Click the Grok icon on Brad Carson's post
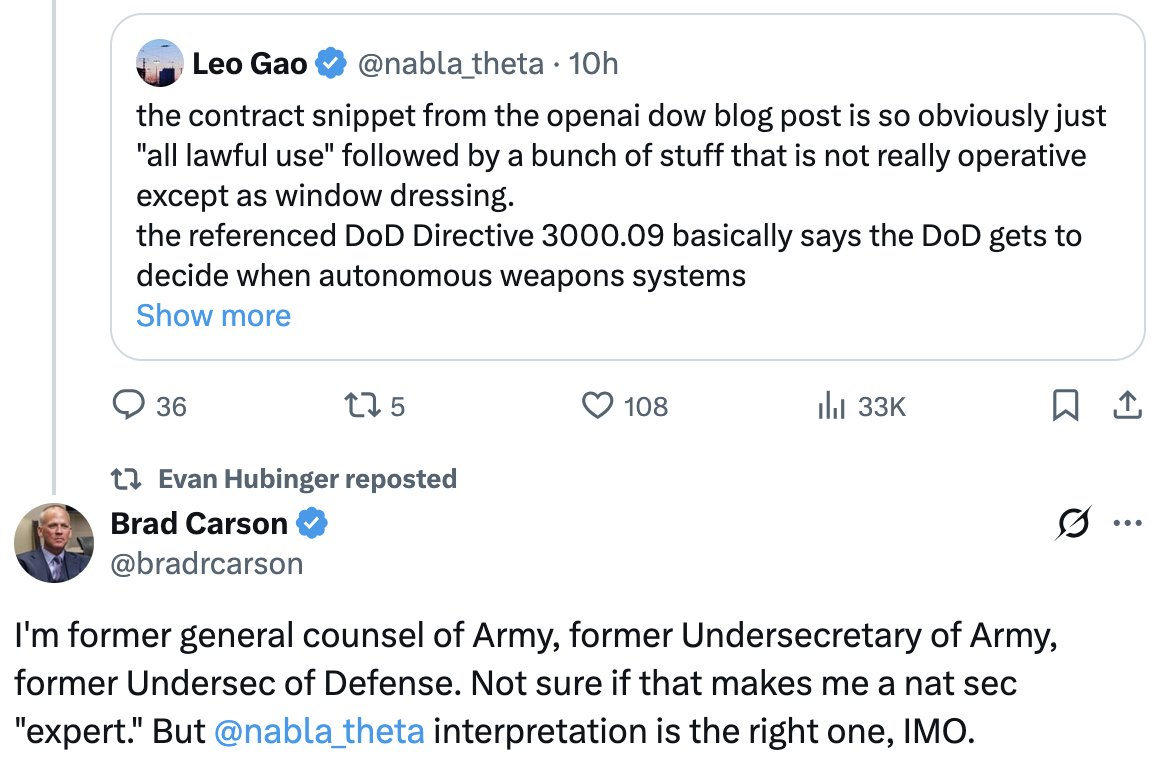Viewport: 1152px width, 782px height. (x=1071, y=524)
